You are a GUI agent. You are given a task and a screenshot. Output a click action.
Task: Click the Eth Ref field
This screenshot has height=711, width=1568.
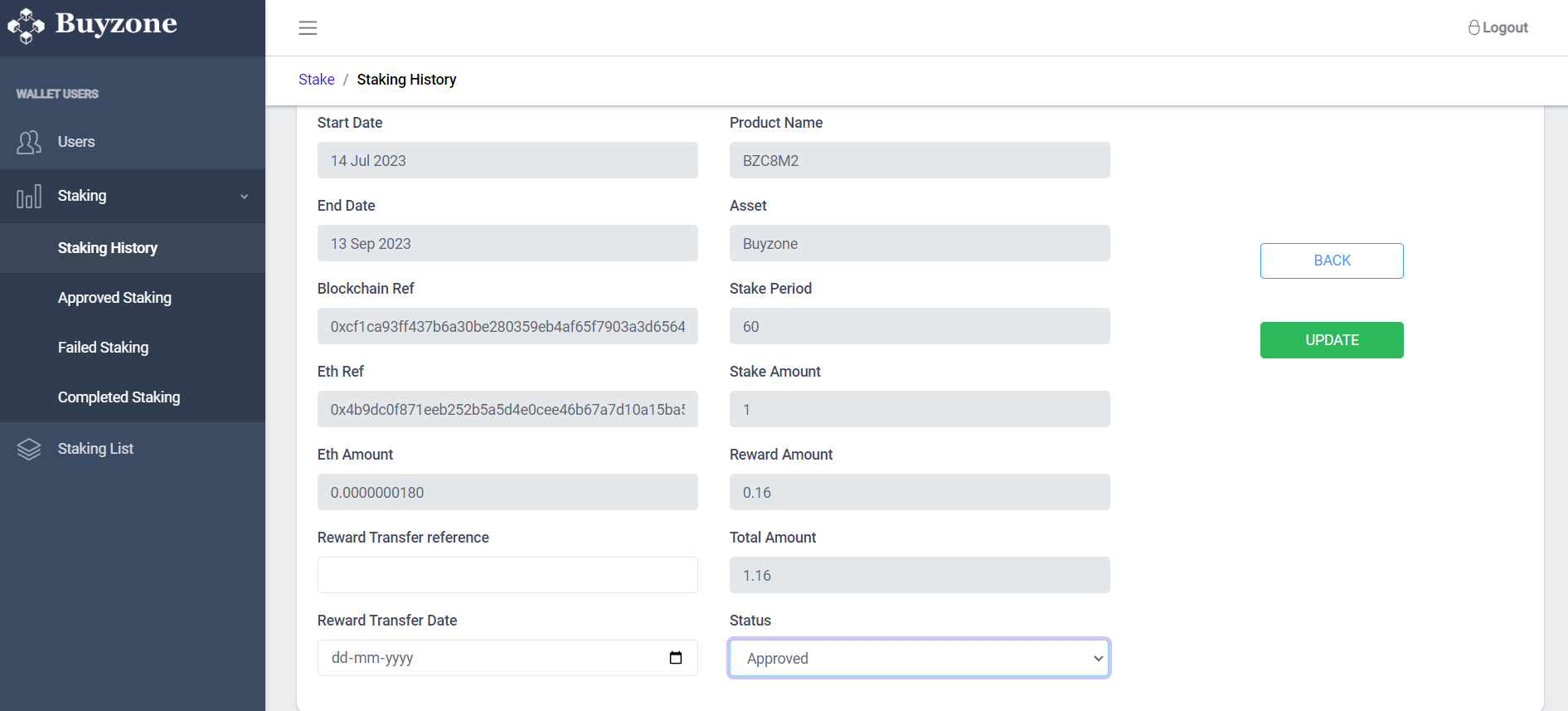pos(507,409)
